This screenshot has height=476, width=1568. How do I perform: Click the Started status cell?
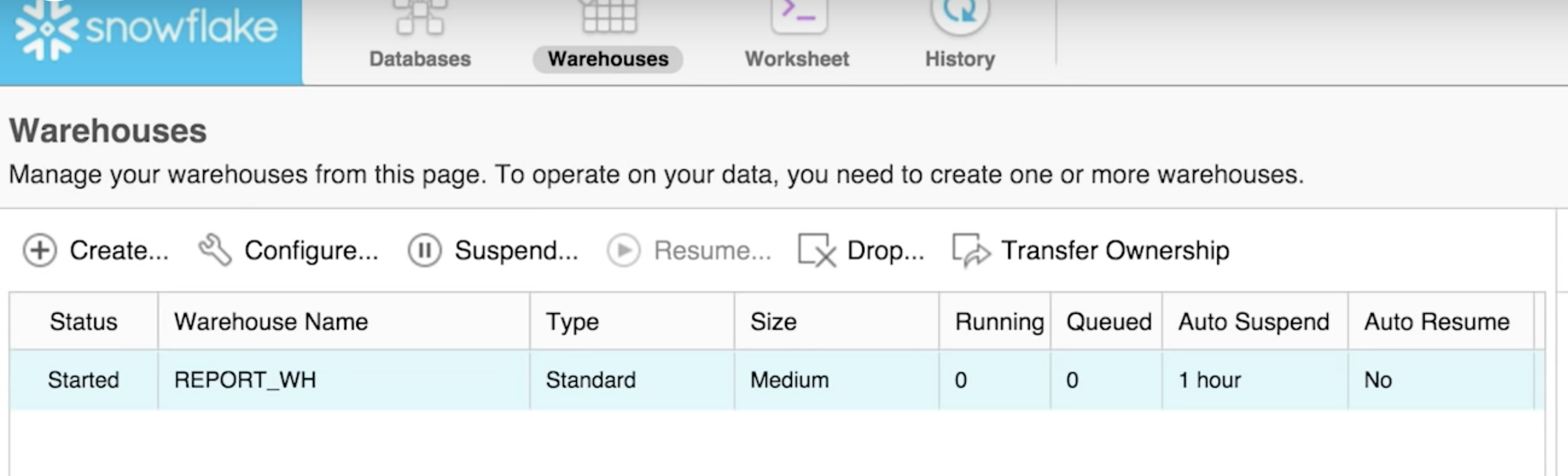click(83, 380)
